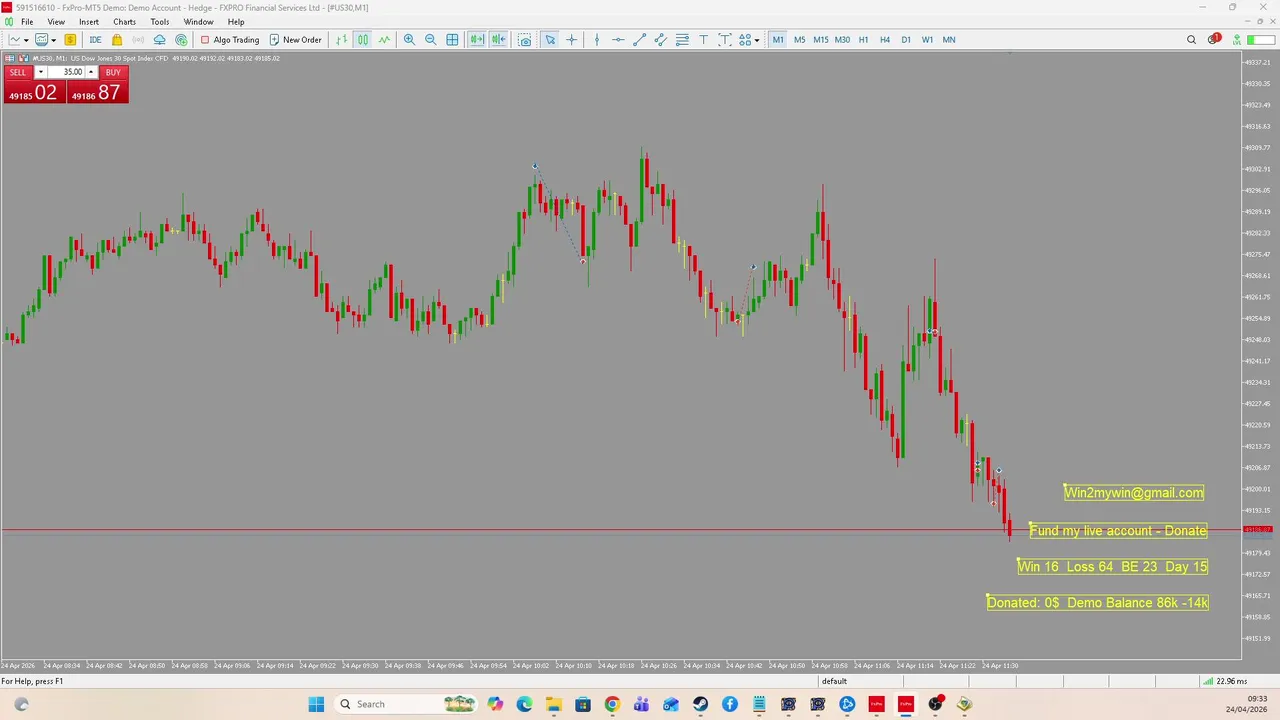Screen dimensions: 1280x720
Task: Open notifications icon with red badge
Action: point(1214,40)
